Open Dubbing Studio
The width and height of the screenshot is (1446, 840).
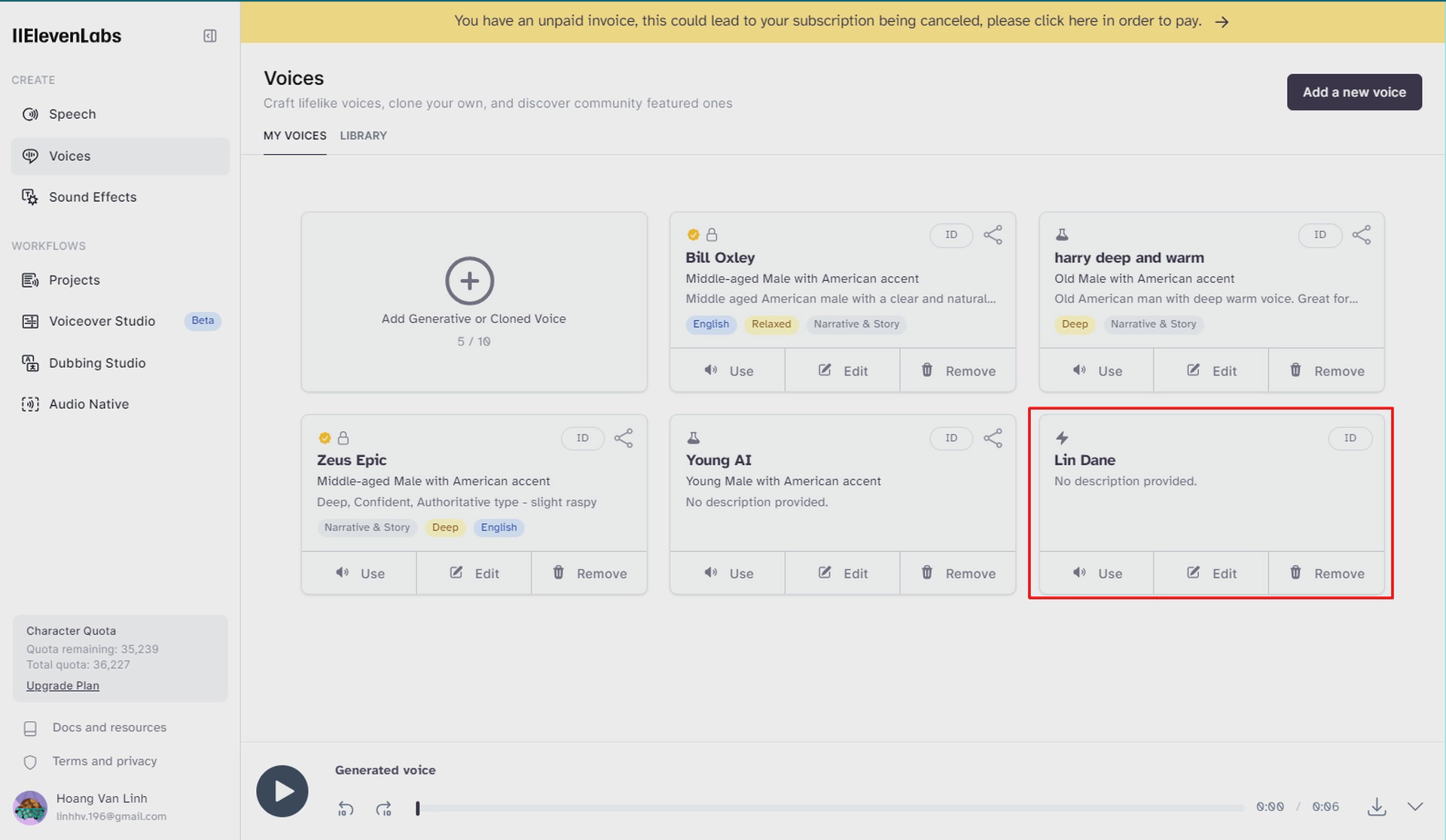tap(120, 363)
